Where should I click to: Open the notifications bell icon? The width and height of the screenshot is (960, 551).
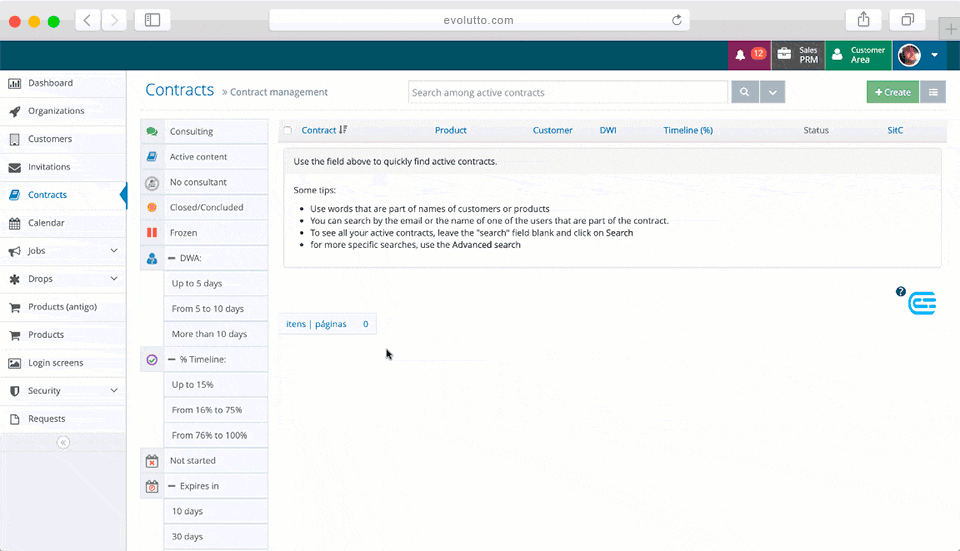(x=741, y=55)
